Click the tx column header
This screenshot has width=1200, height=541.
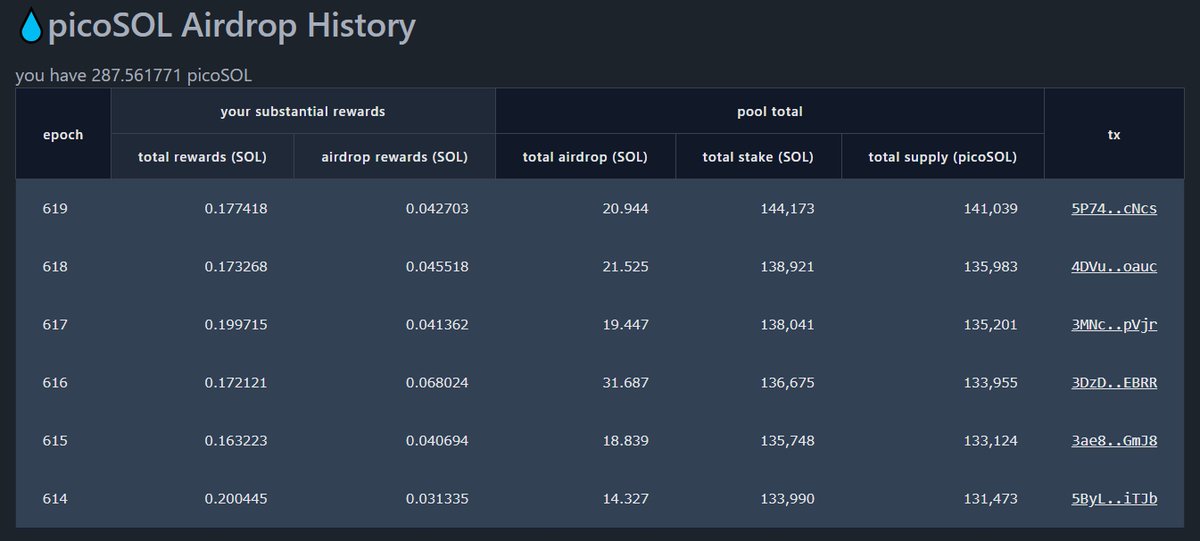coord(1114,134)
